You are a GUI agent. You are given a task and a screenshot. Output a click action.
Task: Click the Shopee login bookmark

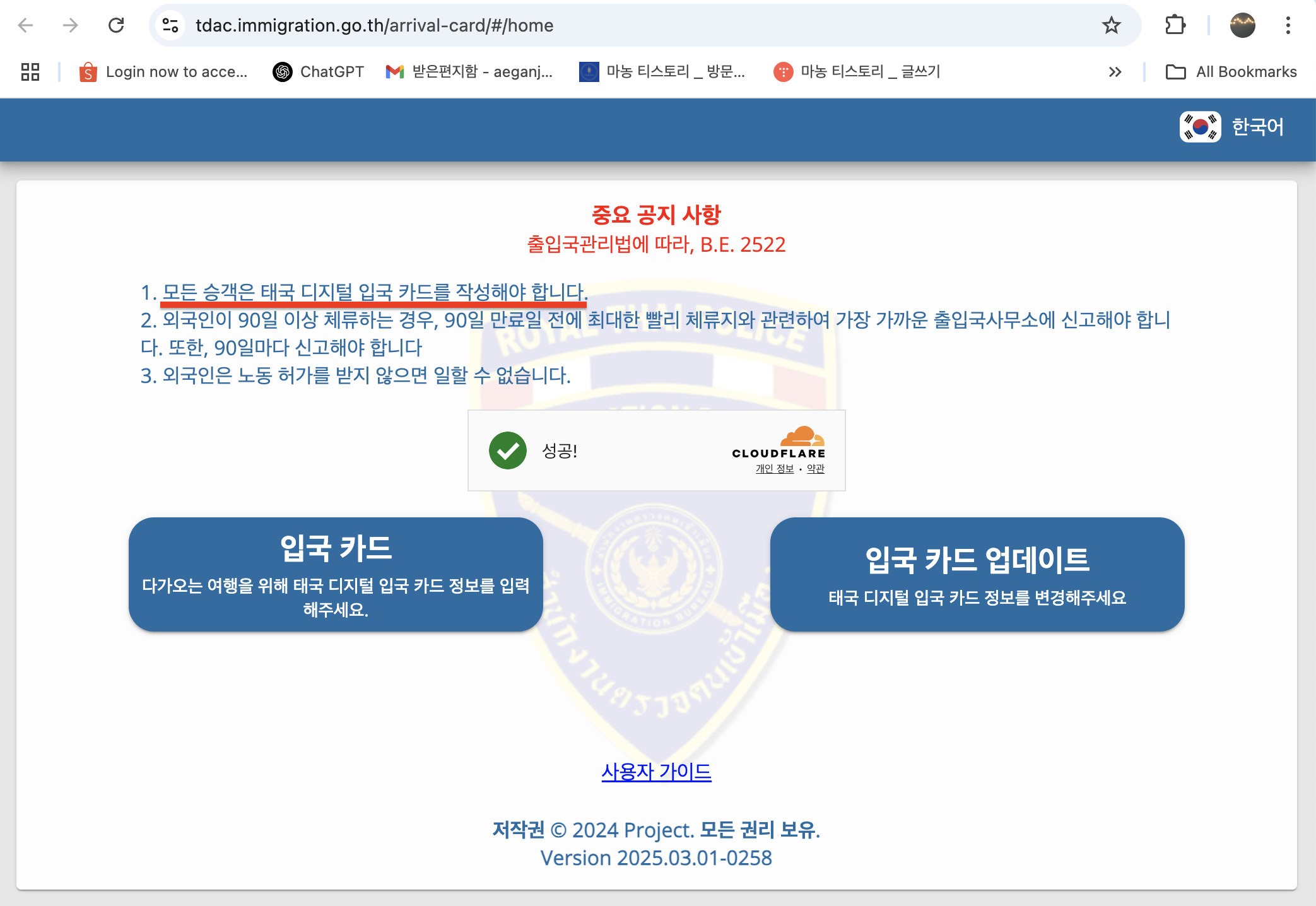[88, 71]
